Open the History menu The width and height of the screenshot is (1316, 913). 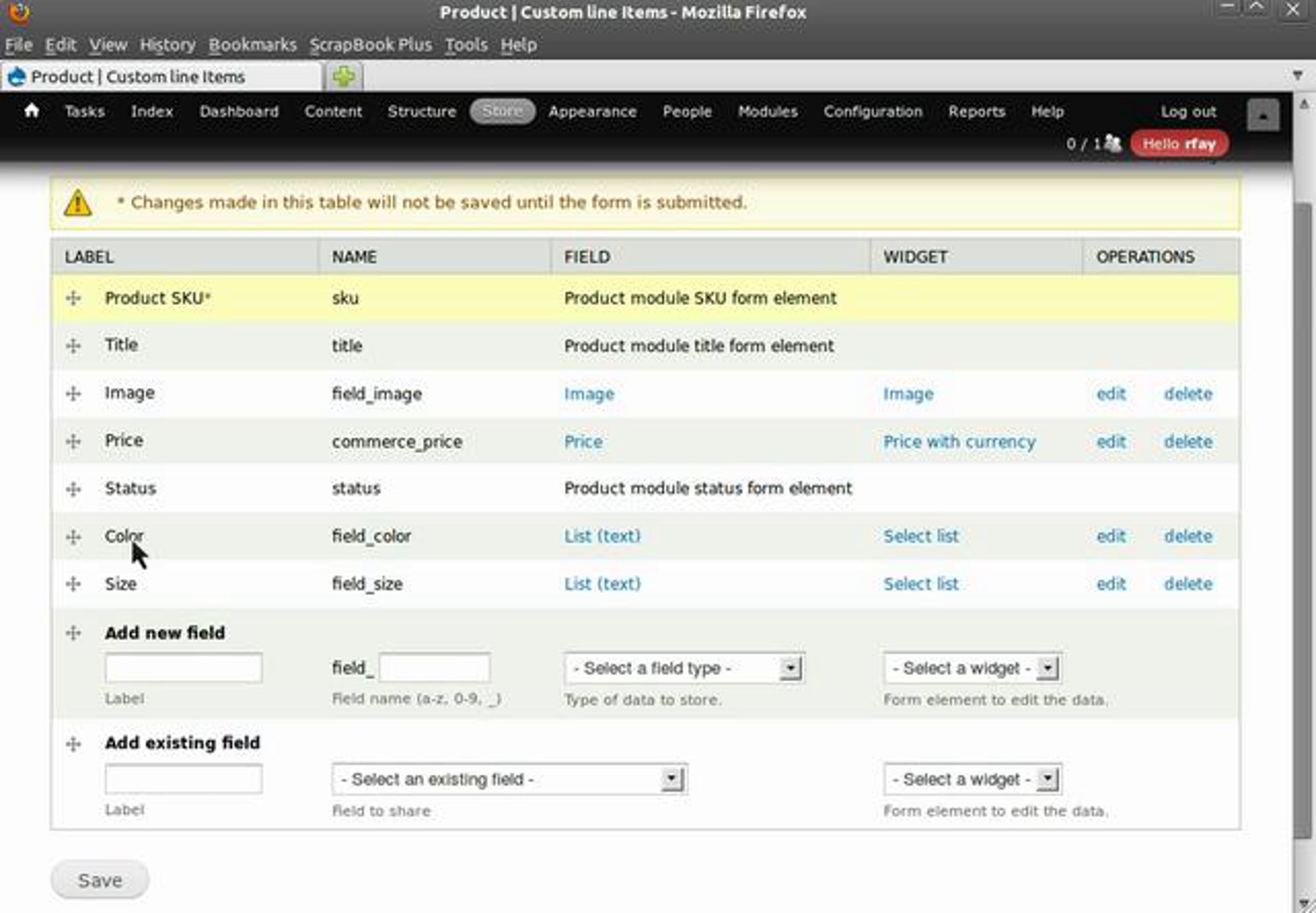point(168,44)
